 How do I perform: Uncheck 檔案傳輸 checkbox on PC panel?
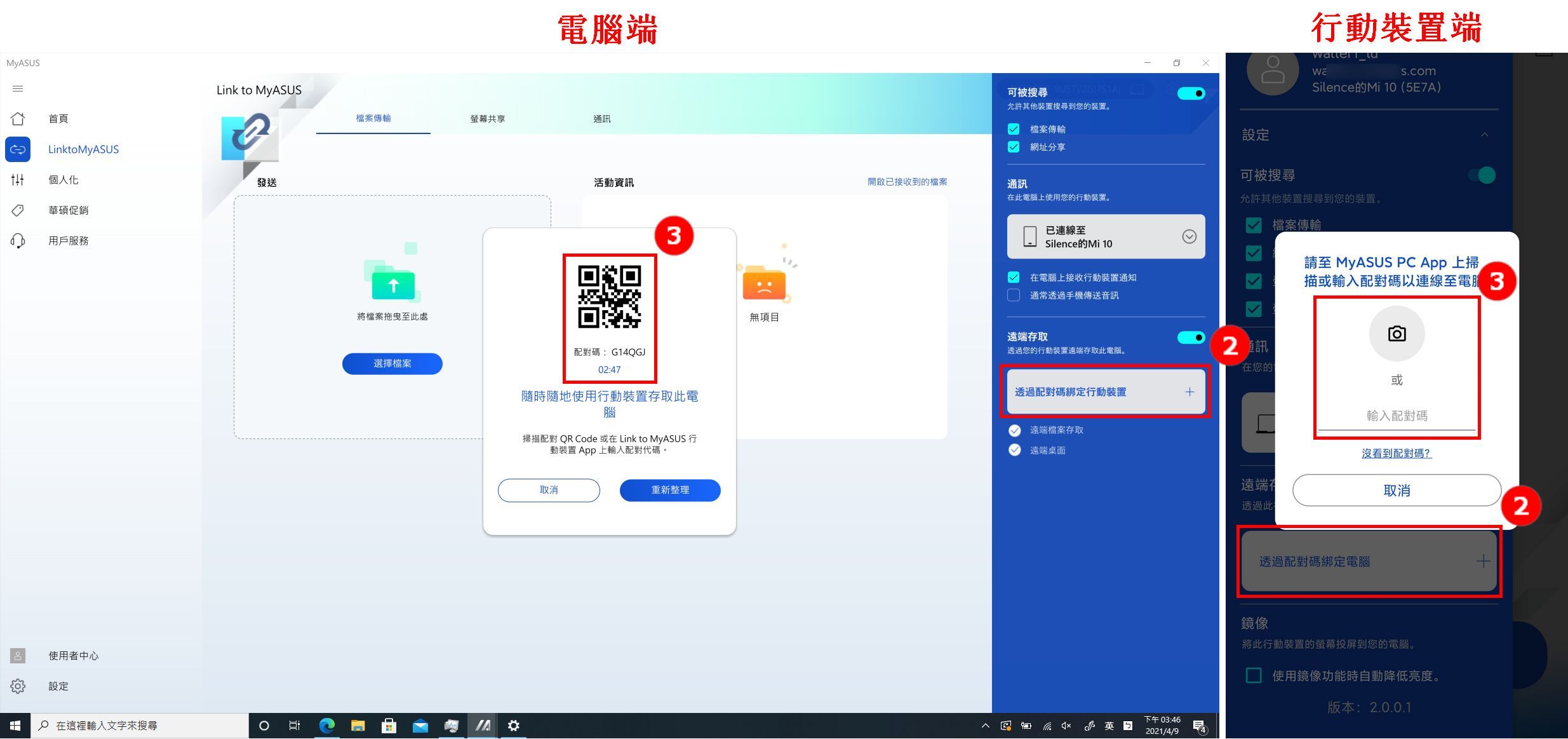pyautogui.click(x=1014, y=129)
